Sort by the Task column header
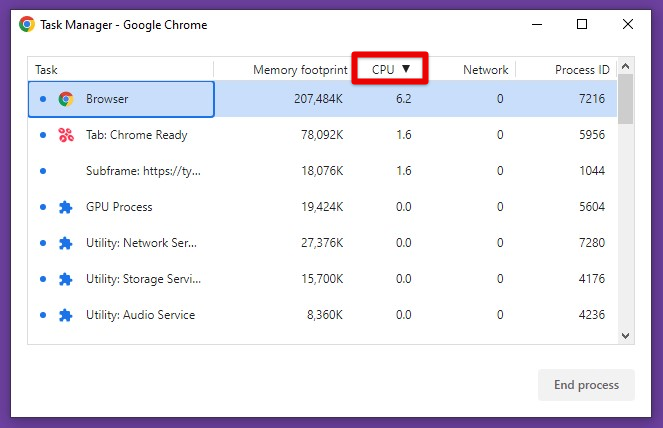 coord(46,70)
